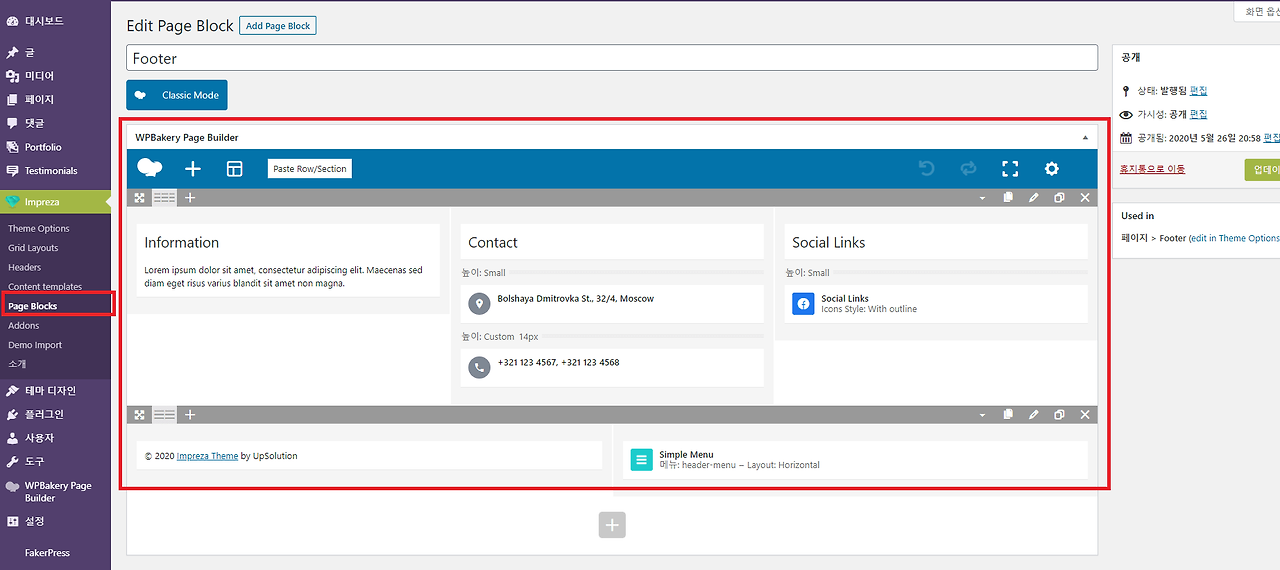1280x570 pixels.
Task: Change column layout of the copyright row
Action: pos(164,415)
